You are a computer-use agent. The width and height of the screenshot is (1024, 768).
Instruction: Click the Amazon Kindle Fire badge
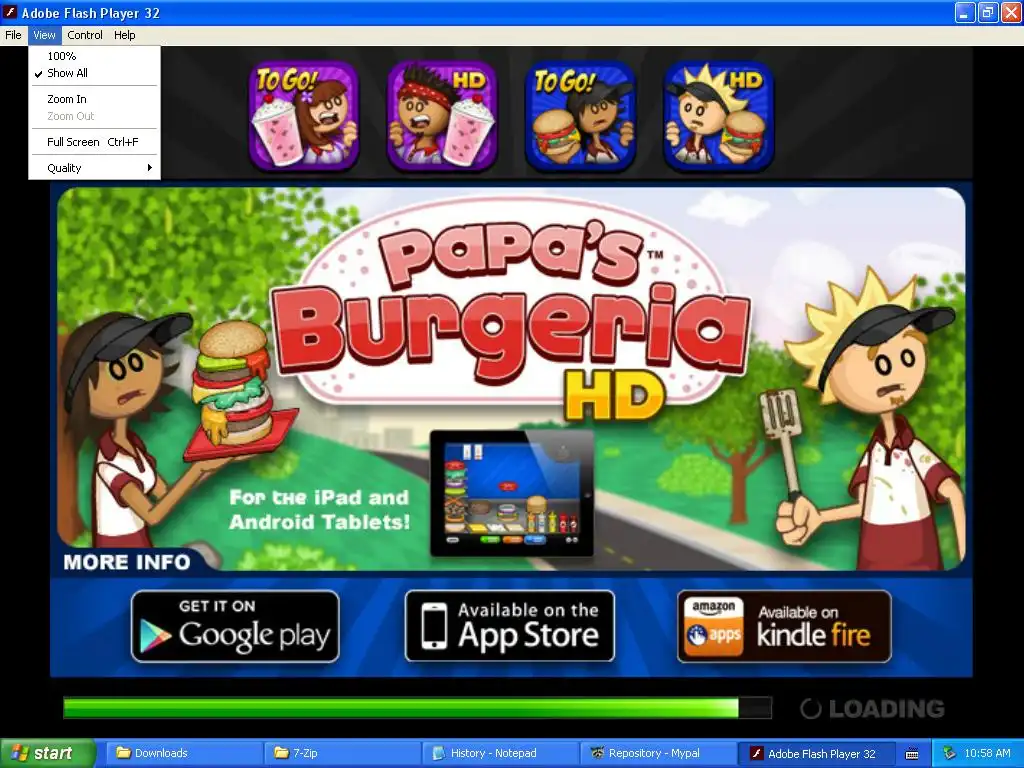784,626
